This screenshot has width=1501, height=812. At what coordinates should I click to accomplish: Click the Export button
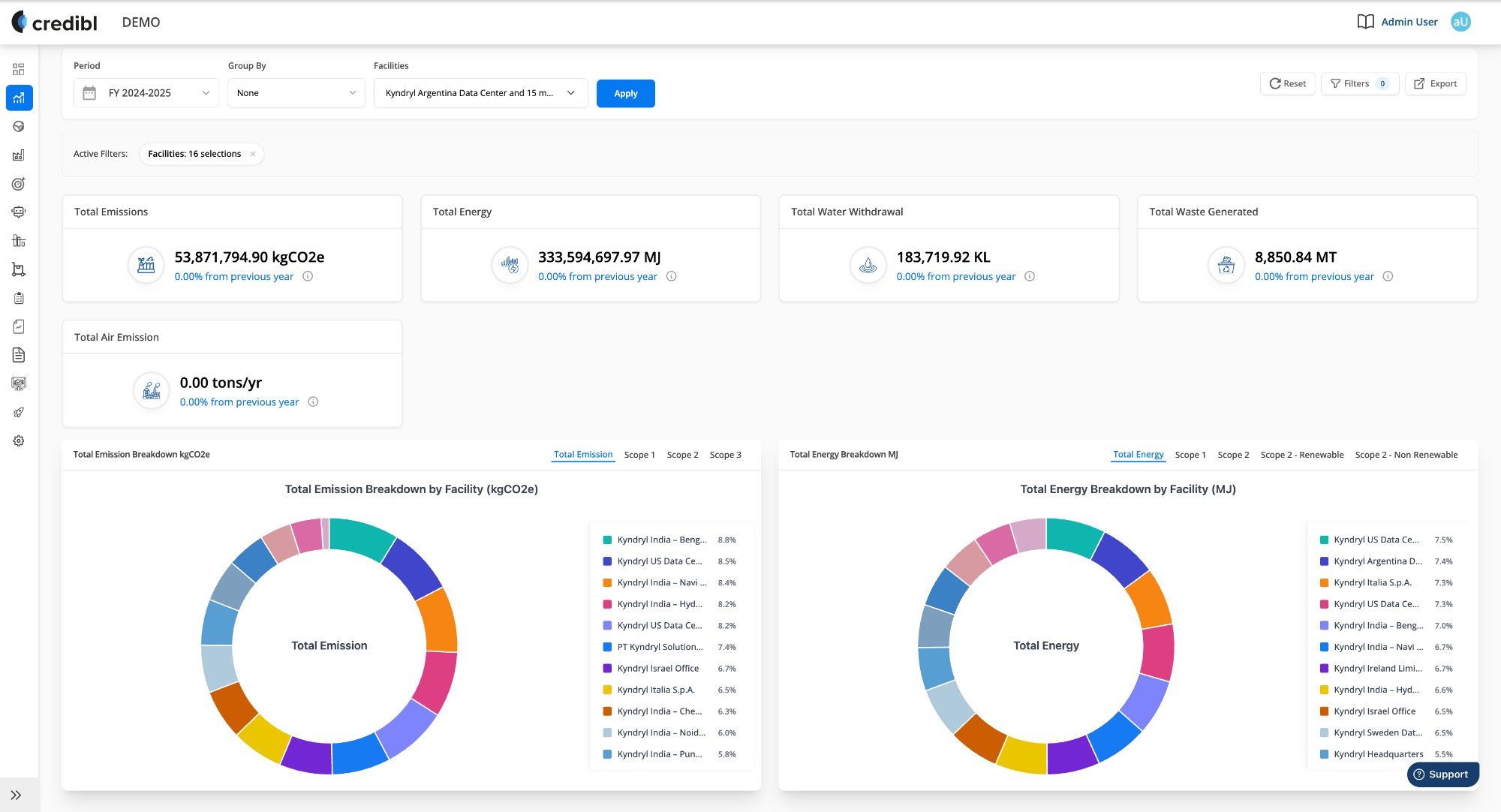point(1435,83)
